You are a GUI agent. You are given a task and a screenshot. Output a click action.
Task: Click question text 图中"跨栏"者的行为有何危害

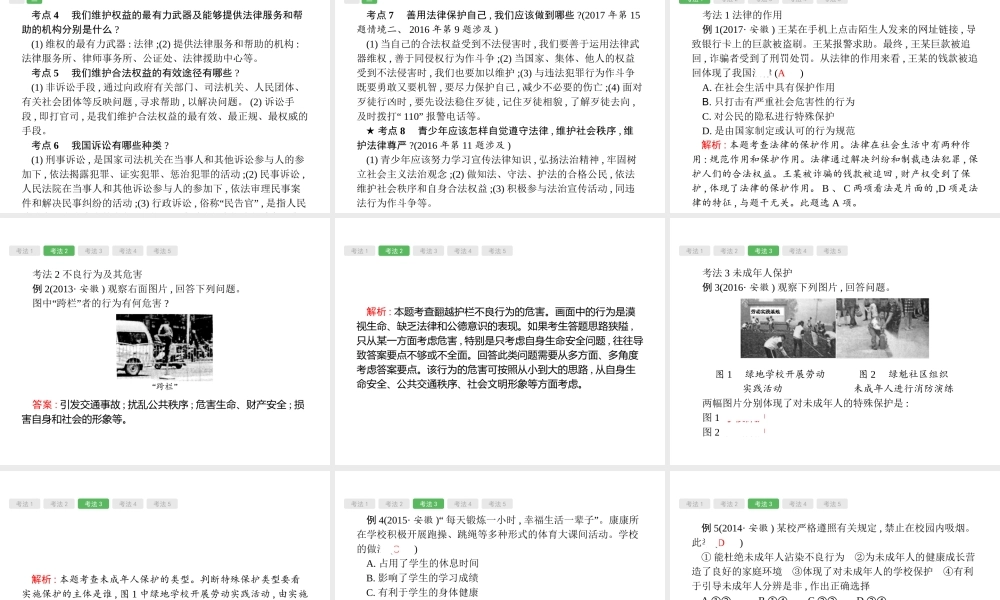(101, 304)
